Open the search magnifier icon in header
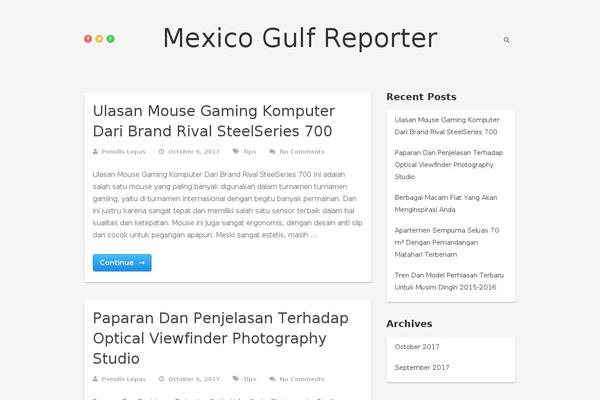 [507, 40]
